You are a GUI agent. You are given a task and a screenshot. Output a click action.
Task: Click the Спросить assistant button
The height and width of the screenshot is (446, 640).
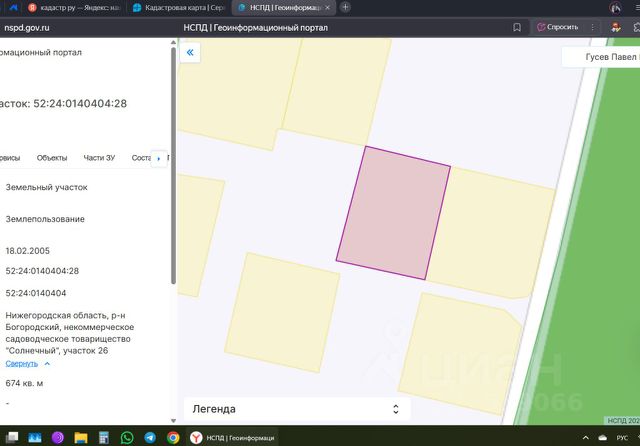558,27
